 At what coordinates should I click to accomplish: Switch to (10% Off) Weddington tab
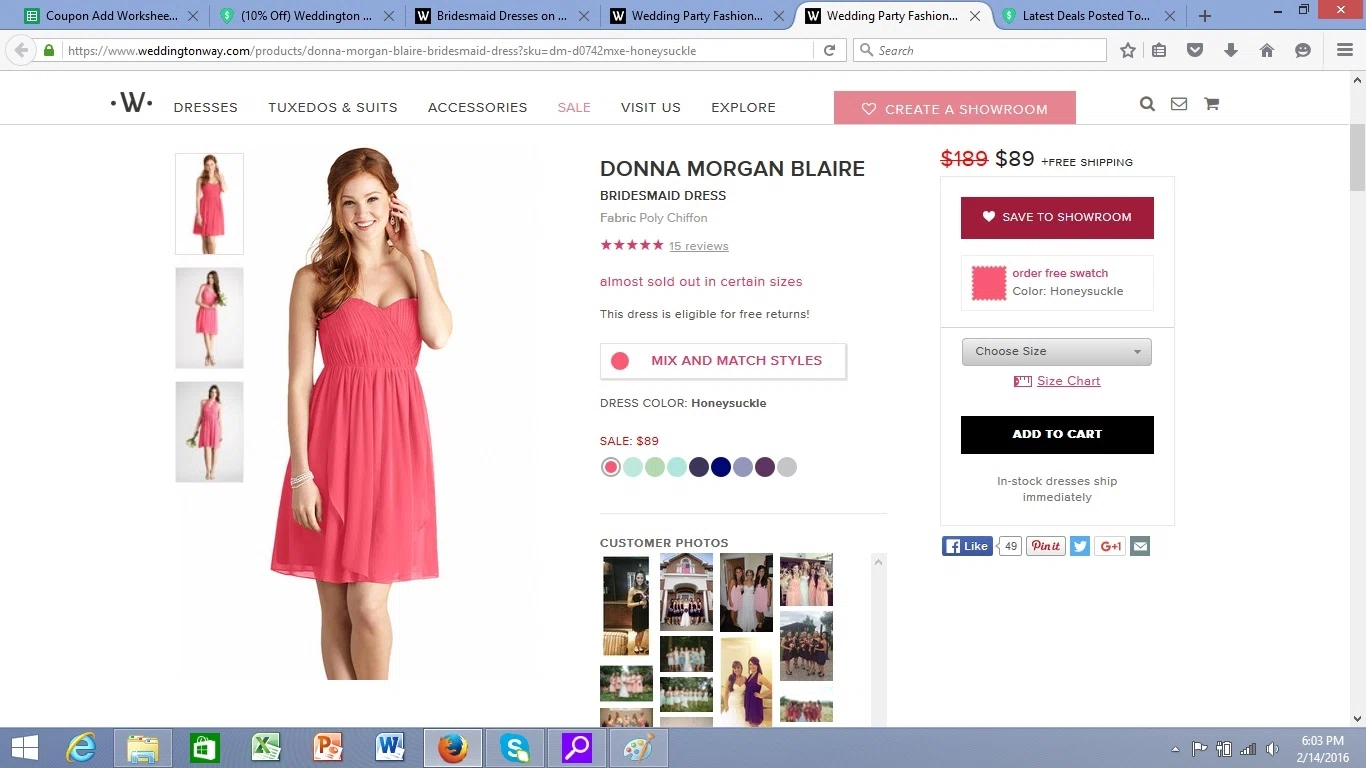304,16
